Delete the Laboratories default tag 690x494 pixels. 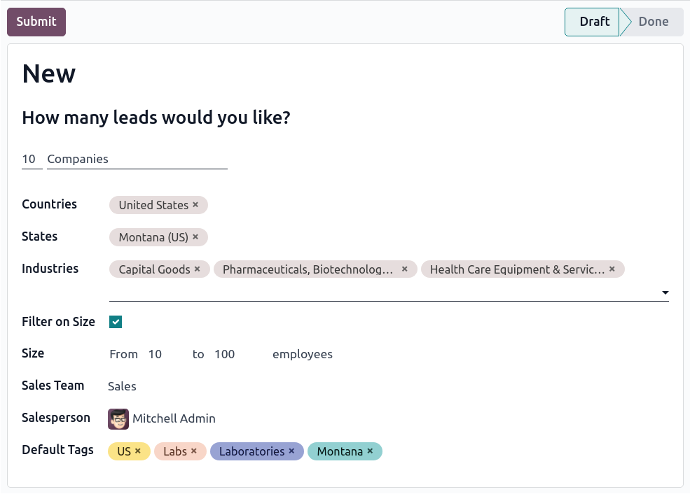pyautogui.click(x=291, y=451)
